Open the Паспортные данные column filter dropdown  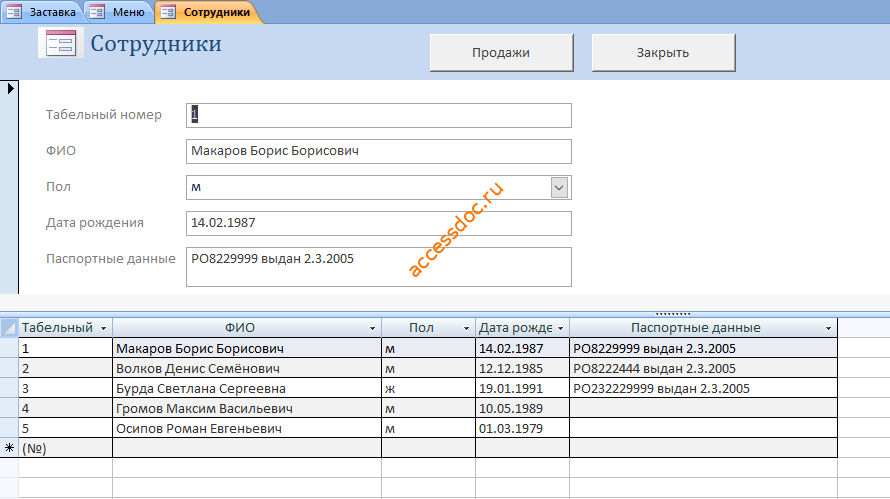click(828, 328)
